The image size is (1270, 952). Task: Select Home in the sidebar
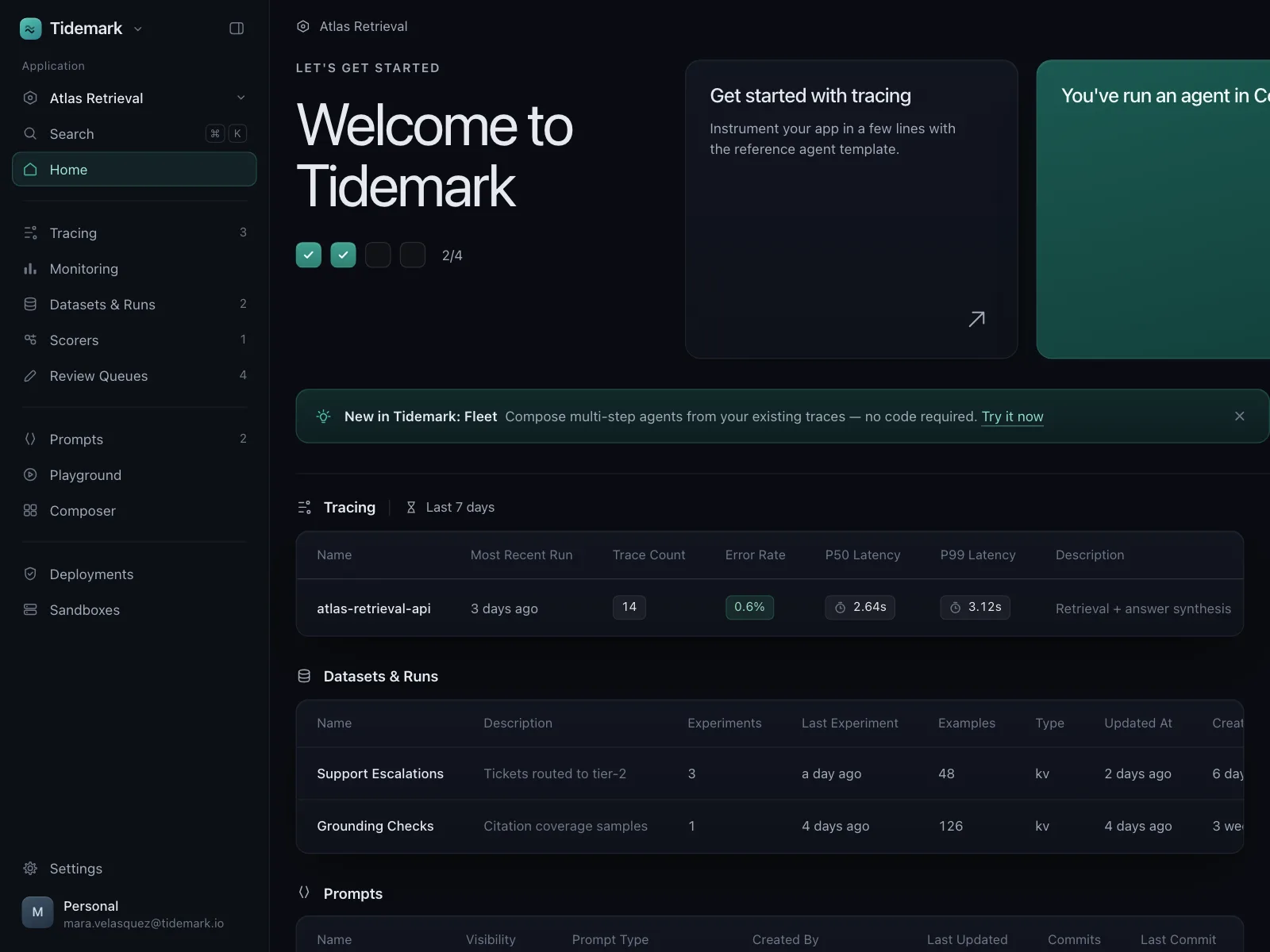pyautogui.click(x=134, y=169)
